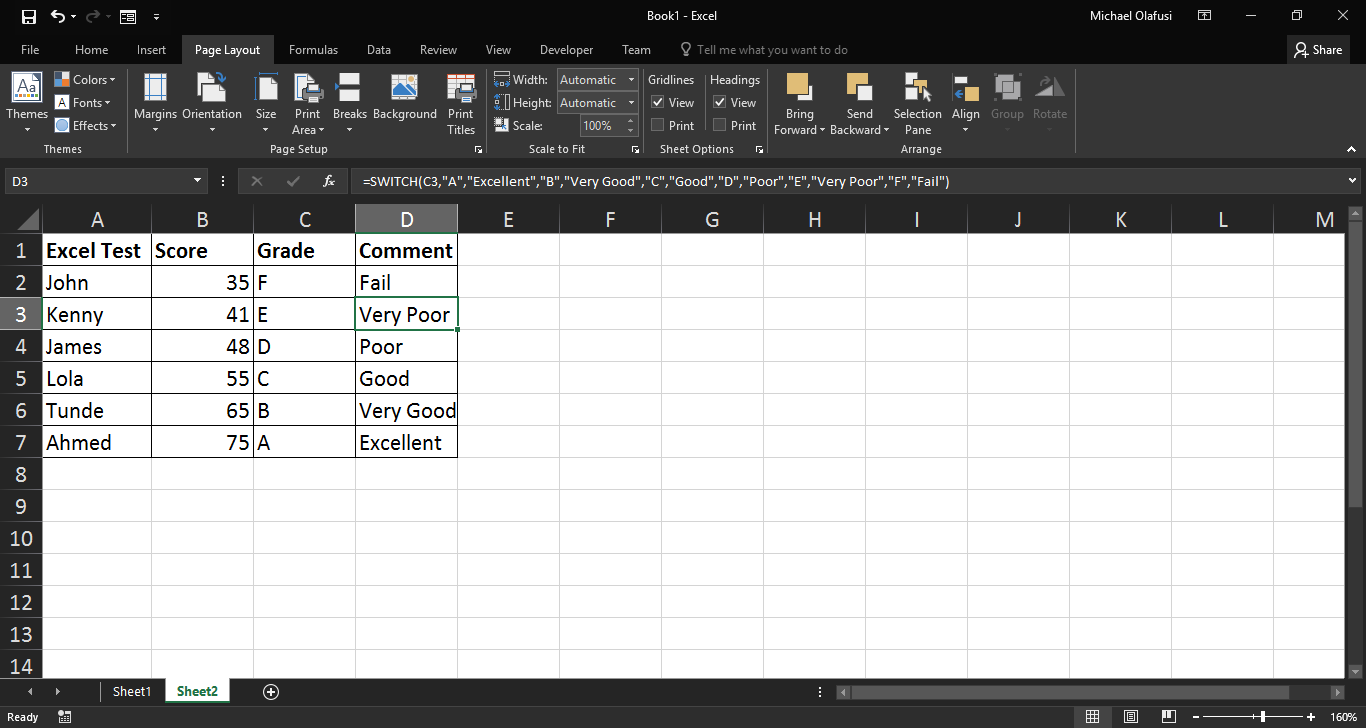This screenshot has height=728, width=1366.
Task: Open the File tab
Action: click(30, 49)
